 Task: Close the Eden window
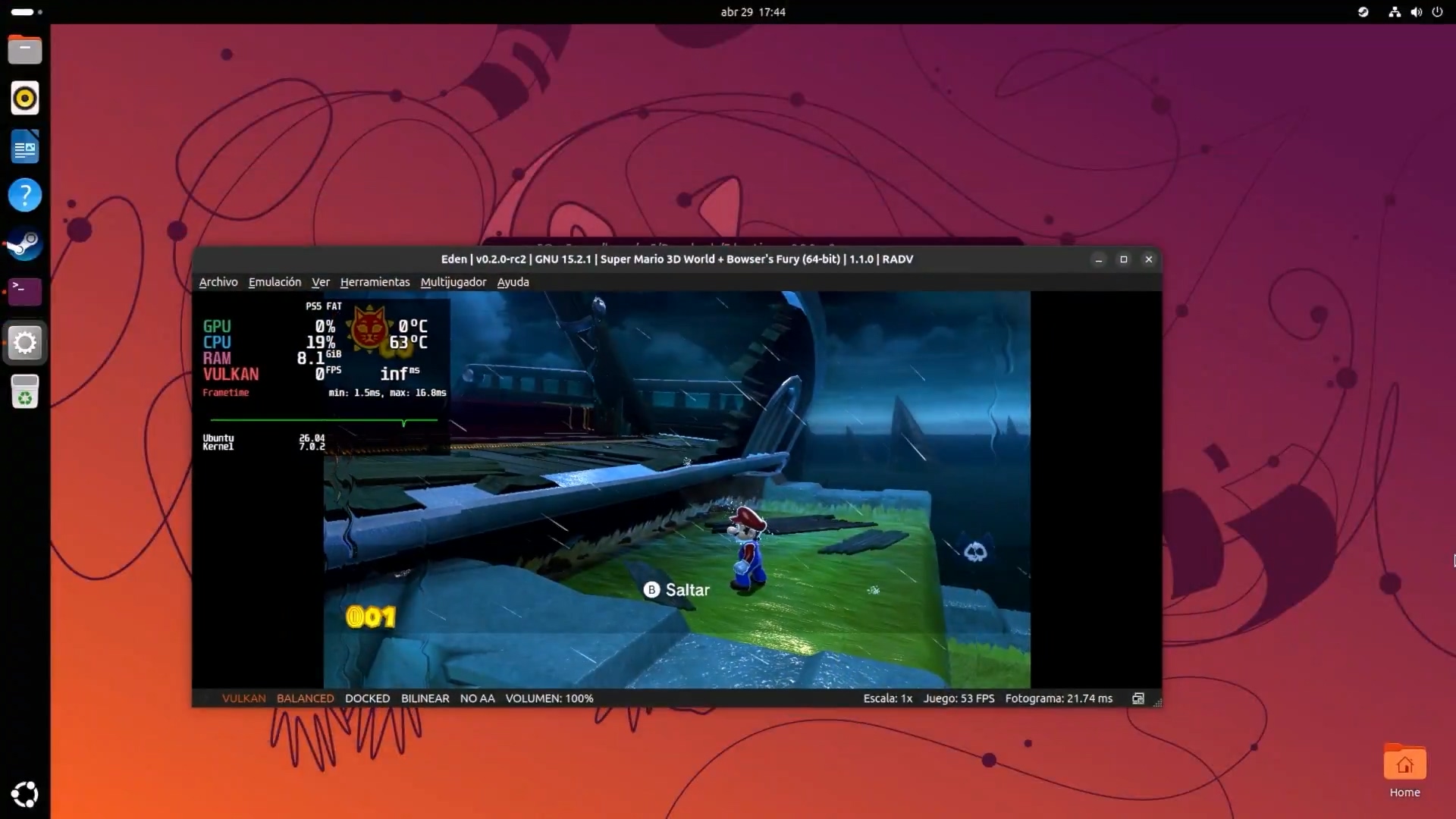(1149, 259)
